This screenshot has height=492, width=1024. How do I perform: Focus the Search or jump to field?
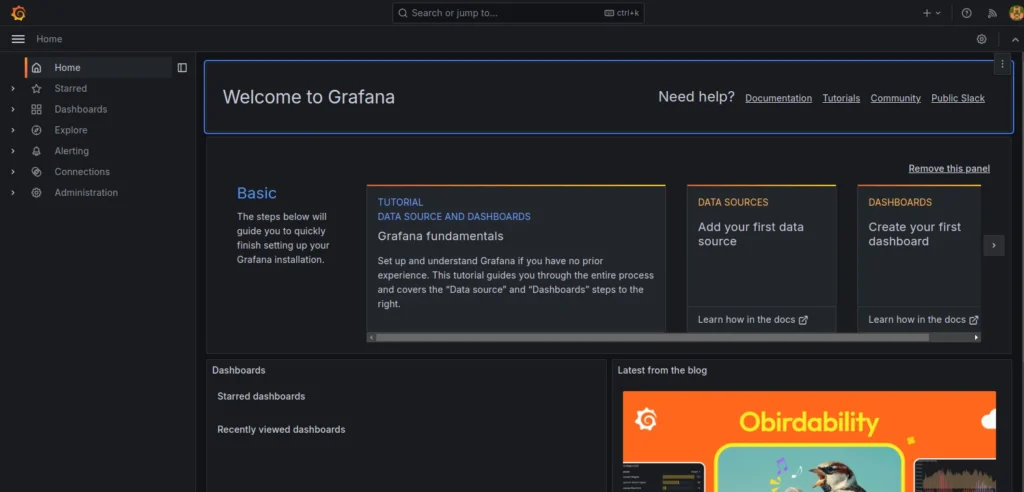coord(519,13)
